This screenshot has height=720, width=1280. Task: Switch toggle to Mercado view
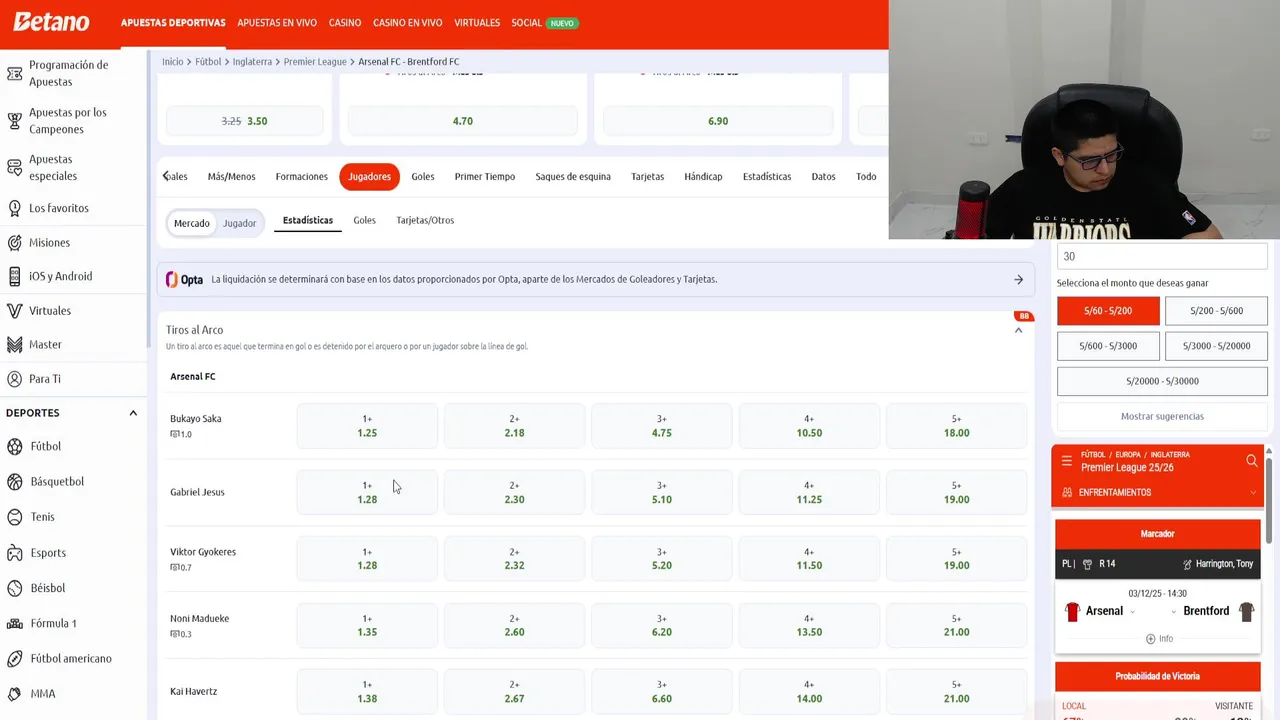pyautogui.click(x=192, y=223)
